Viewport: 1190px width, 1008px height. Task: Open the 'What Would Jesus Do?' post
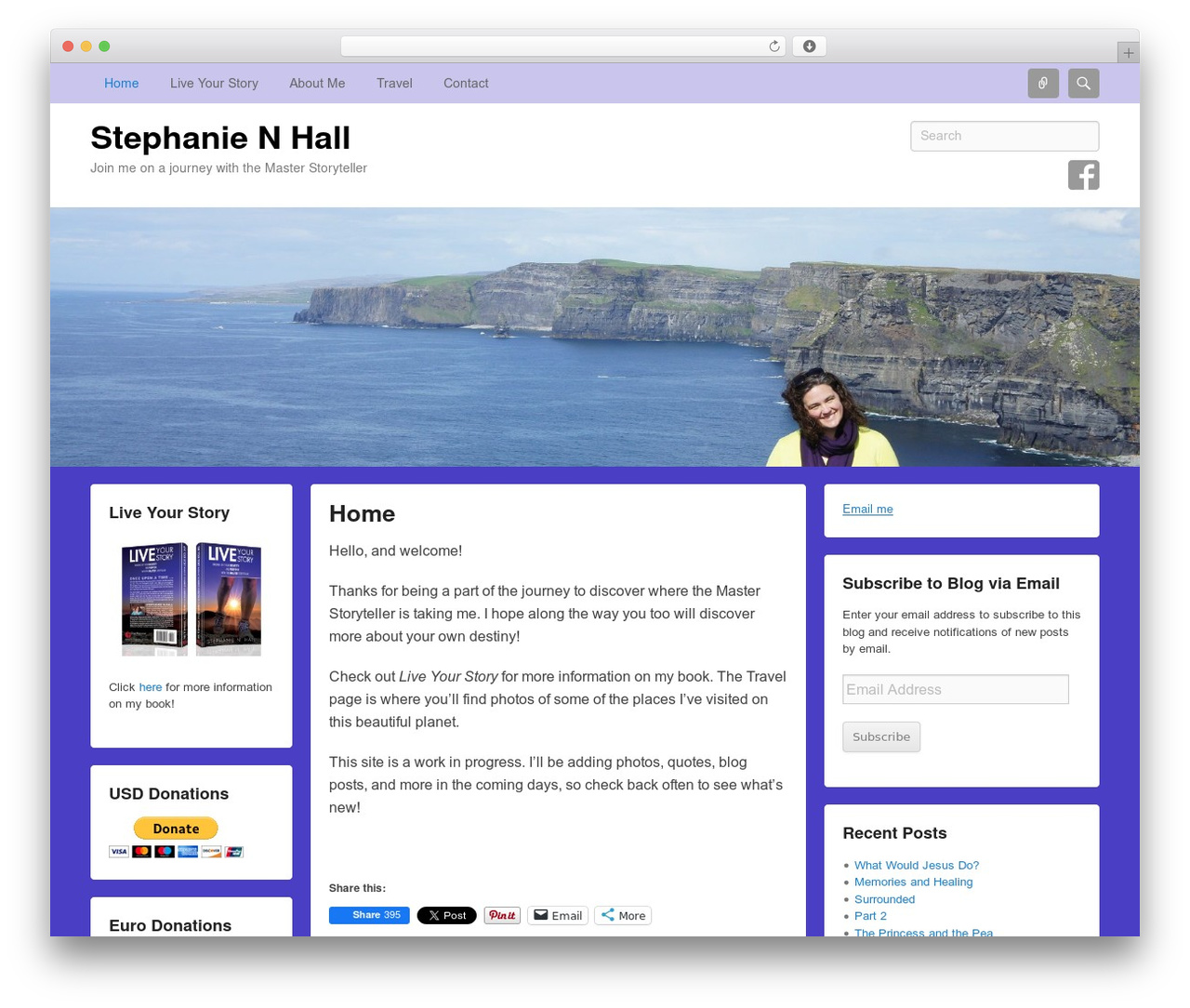click(917, 865)
